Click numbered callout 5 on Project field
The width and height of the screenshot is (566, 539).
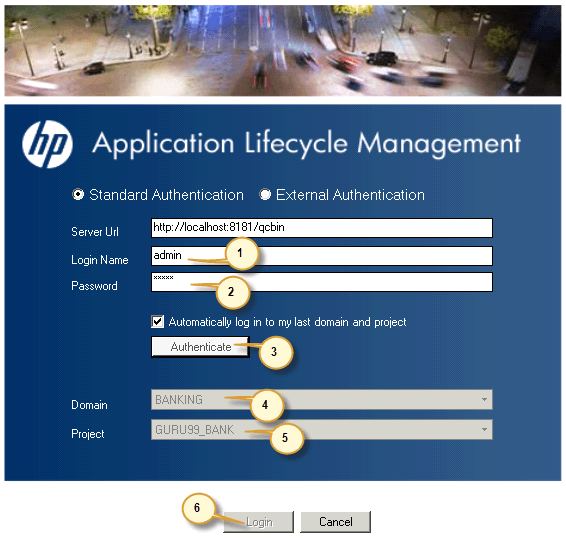[287, 438]
